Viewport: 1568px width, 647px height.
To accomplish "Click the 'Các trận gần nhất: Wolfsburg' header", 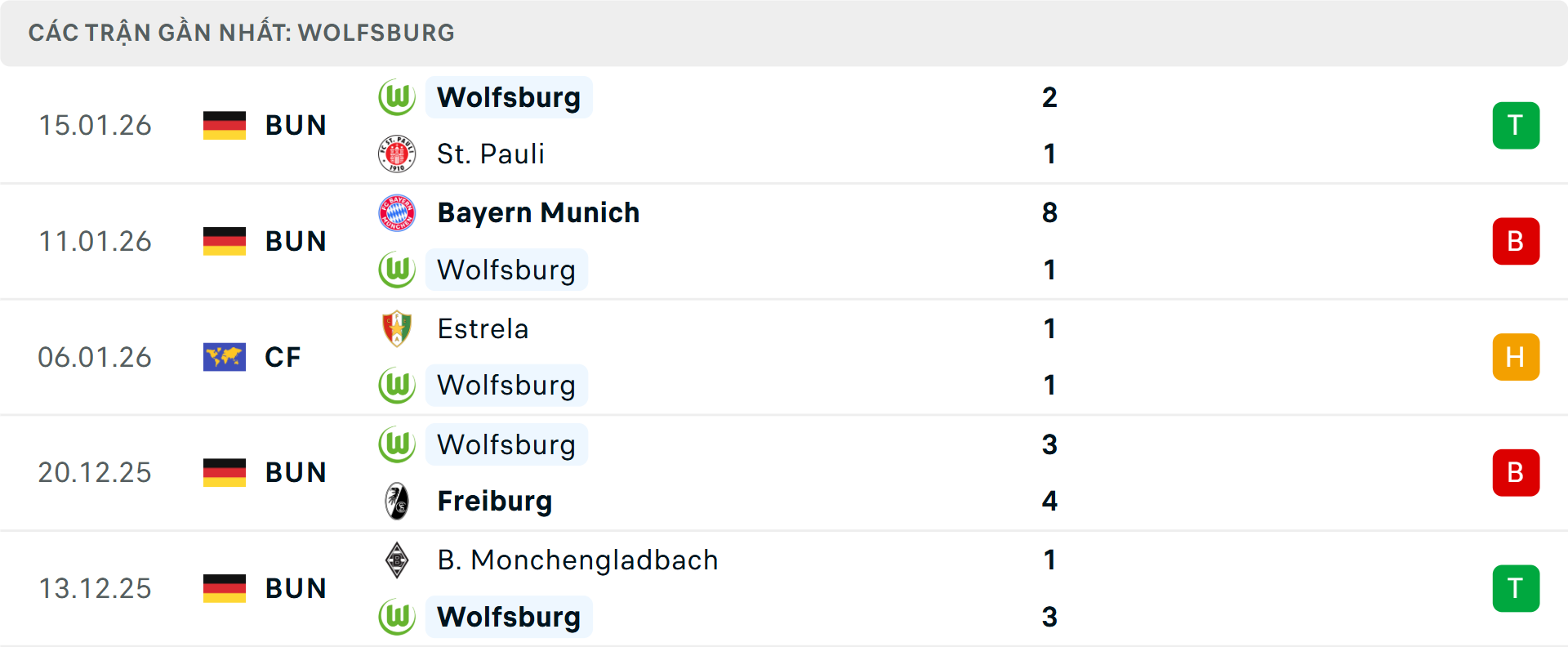I will 242,33.
